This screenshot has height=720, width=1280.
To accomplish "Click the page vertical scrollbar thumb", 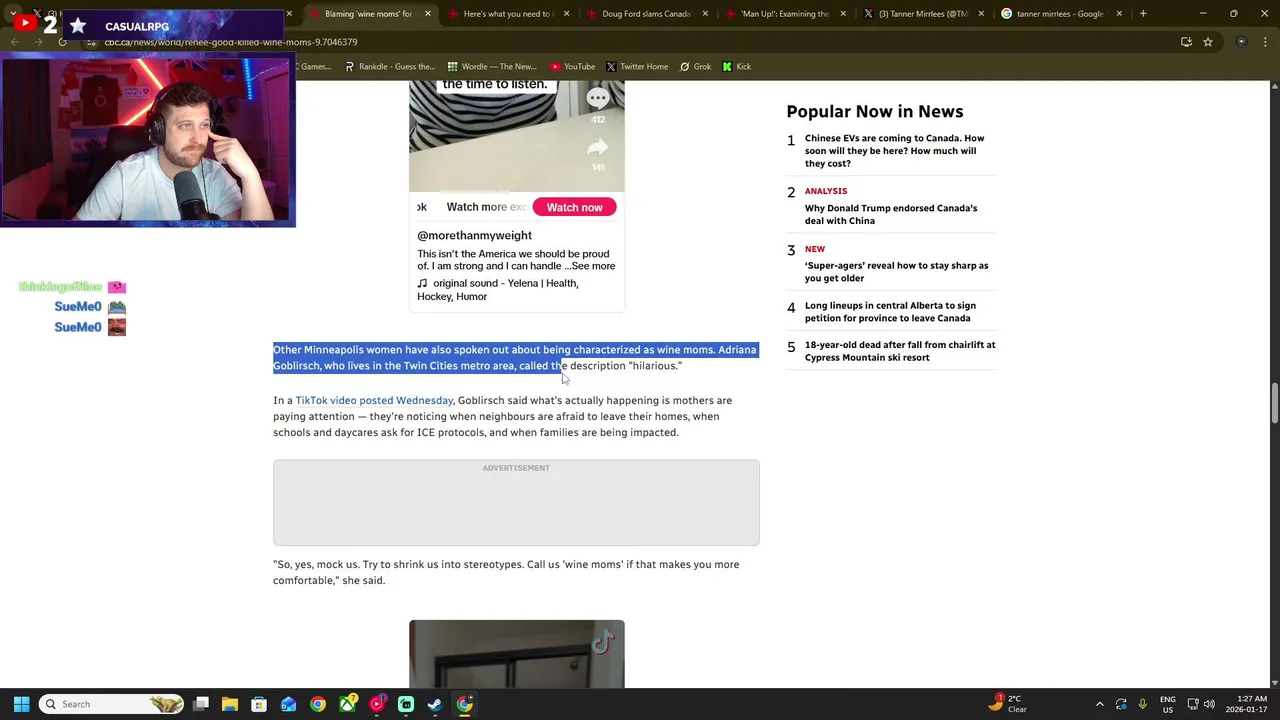I will click(1274, 401).
